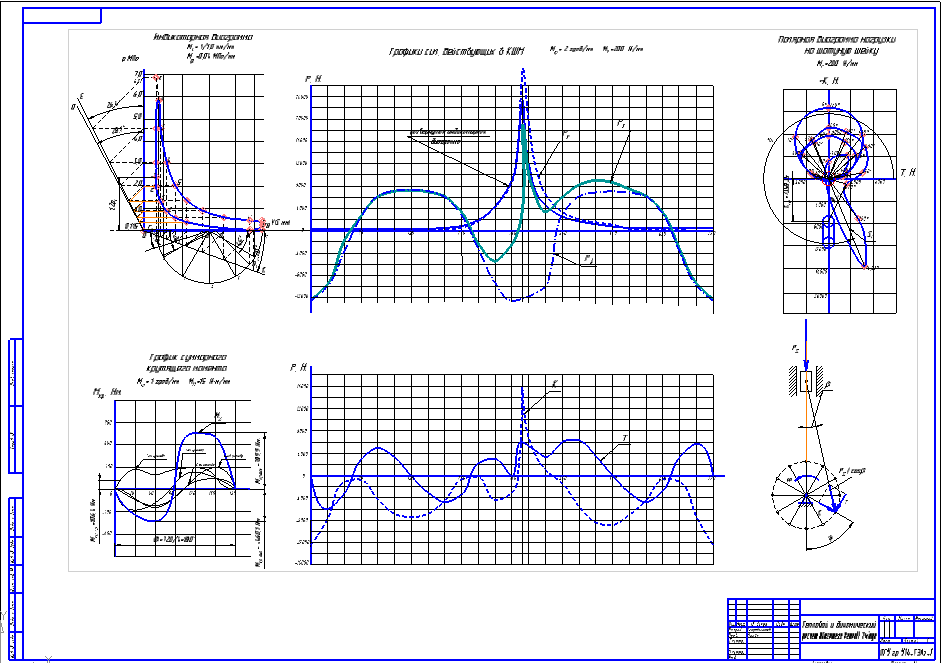Select the 'P, H' label of lower force graph
The height and width of the screenshot is (663, 942).
click(298, 368)
